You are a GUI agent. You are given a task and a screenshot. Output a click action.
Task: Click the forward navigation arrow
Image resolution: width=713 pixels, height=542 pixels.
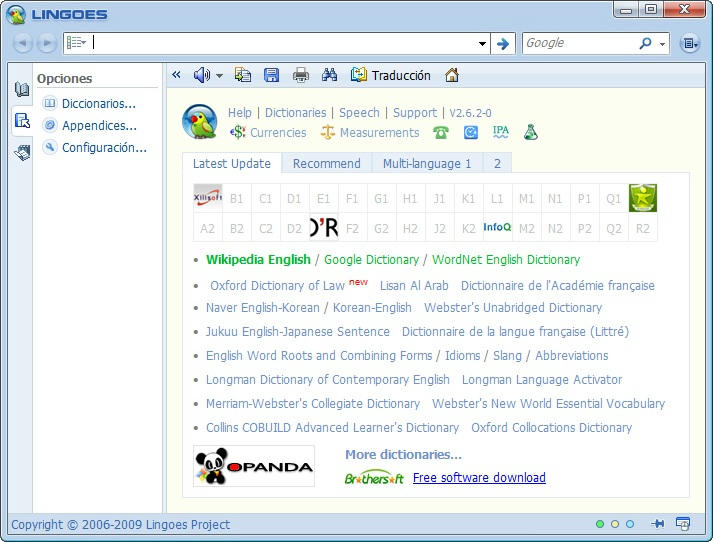point(46,44)
